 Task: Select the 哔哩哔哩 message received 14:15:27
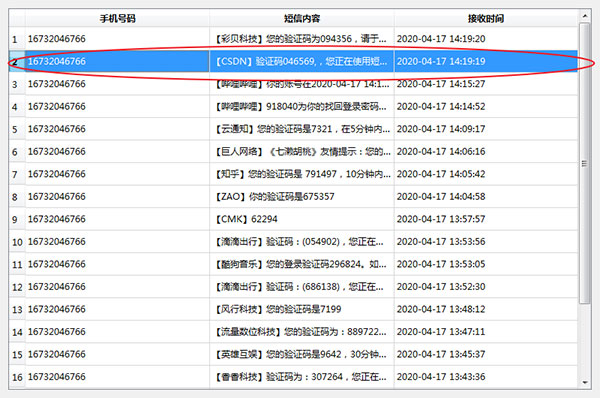coord(302,84)
